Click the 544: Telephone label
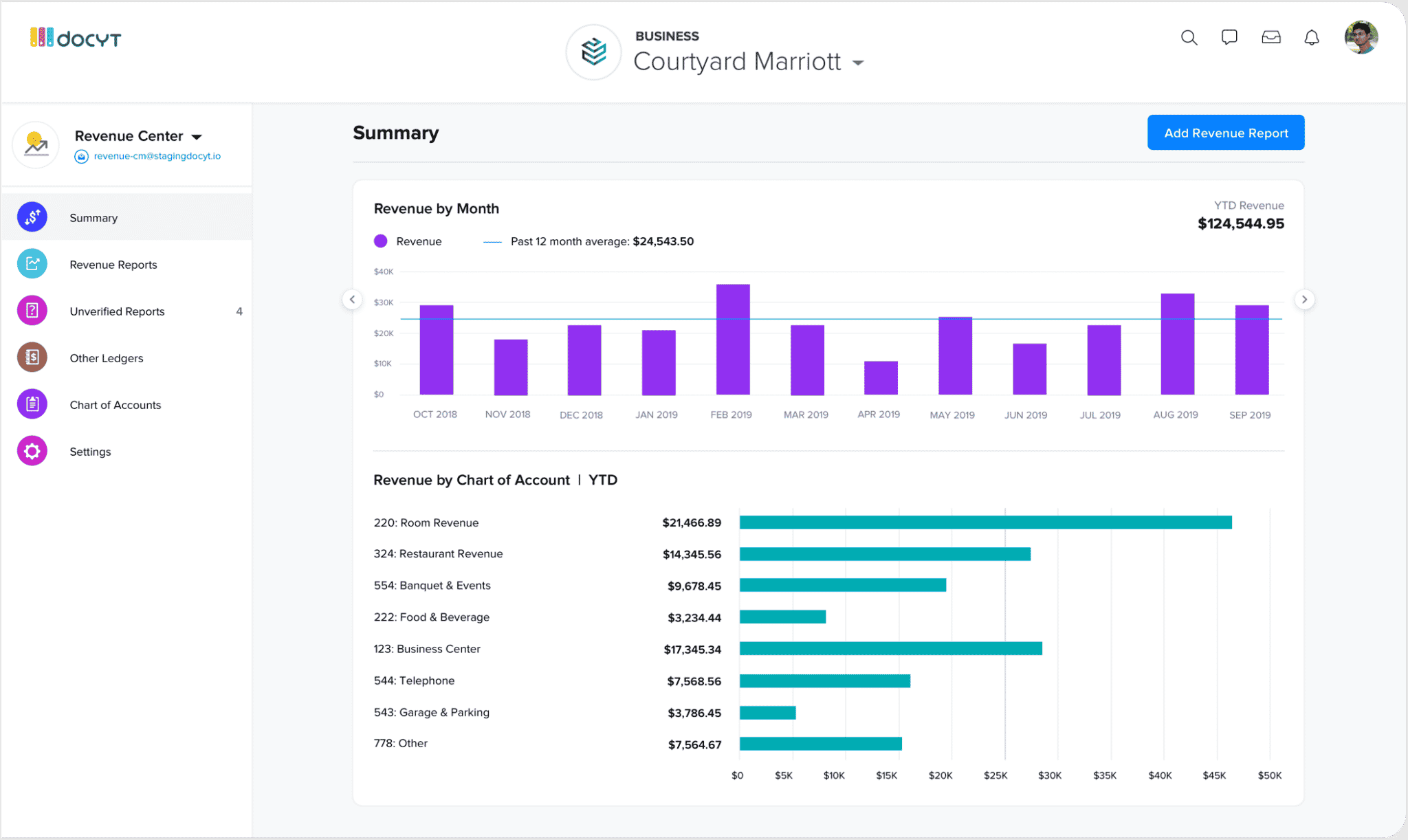 coord(414,681)
